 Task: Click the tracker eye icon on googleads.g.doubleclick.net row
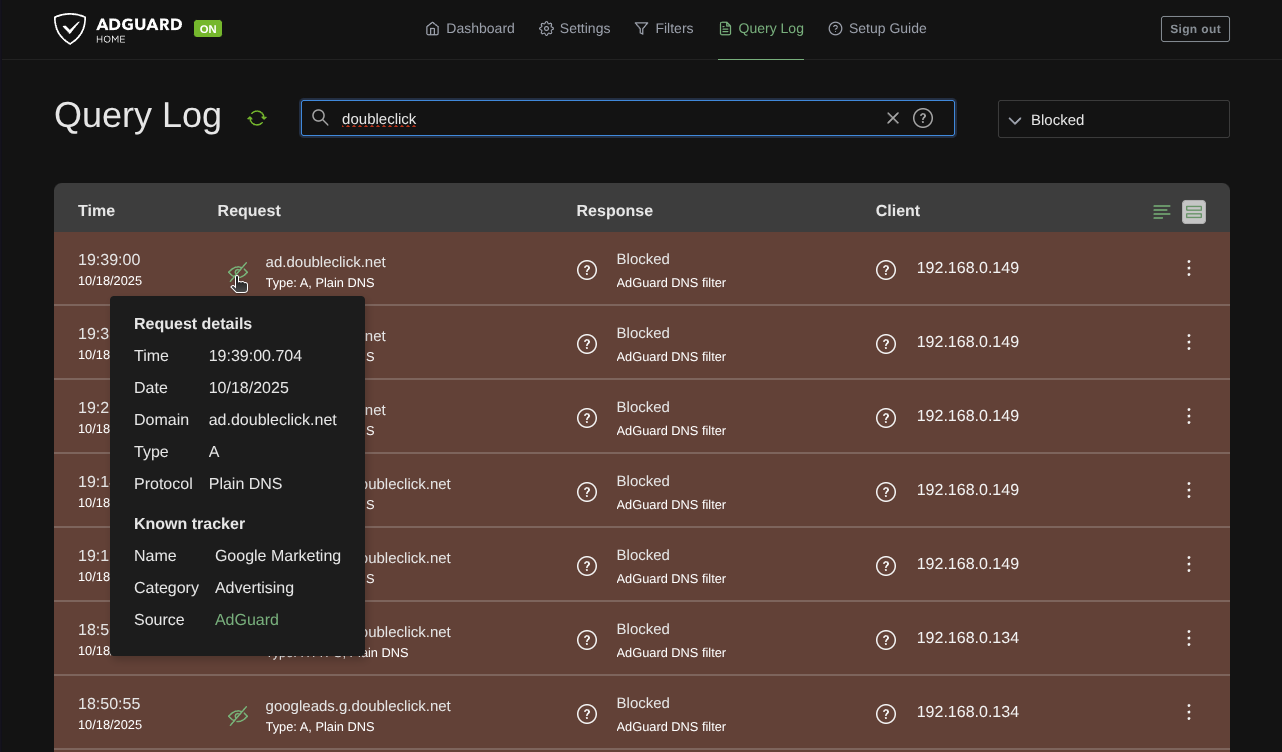(237, 716)
